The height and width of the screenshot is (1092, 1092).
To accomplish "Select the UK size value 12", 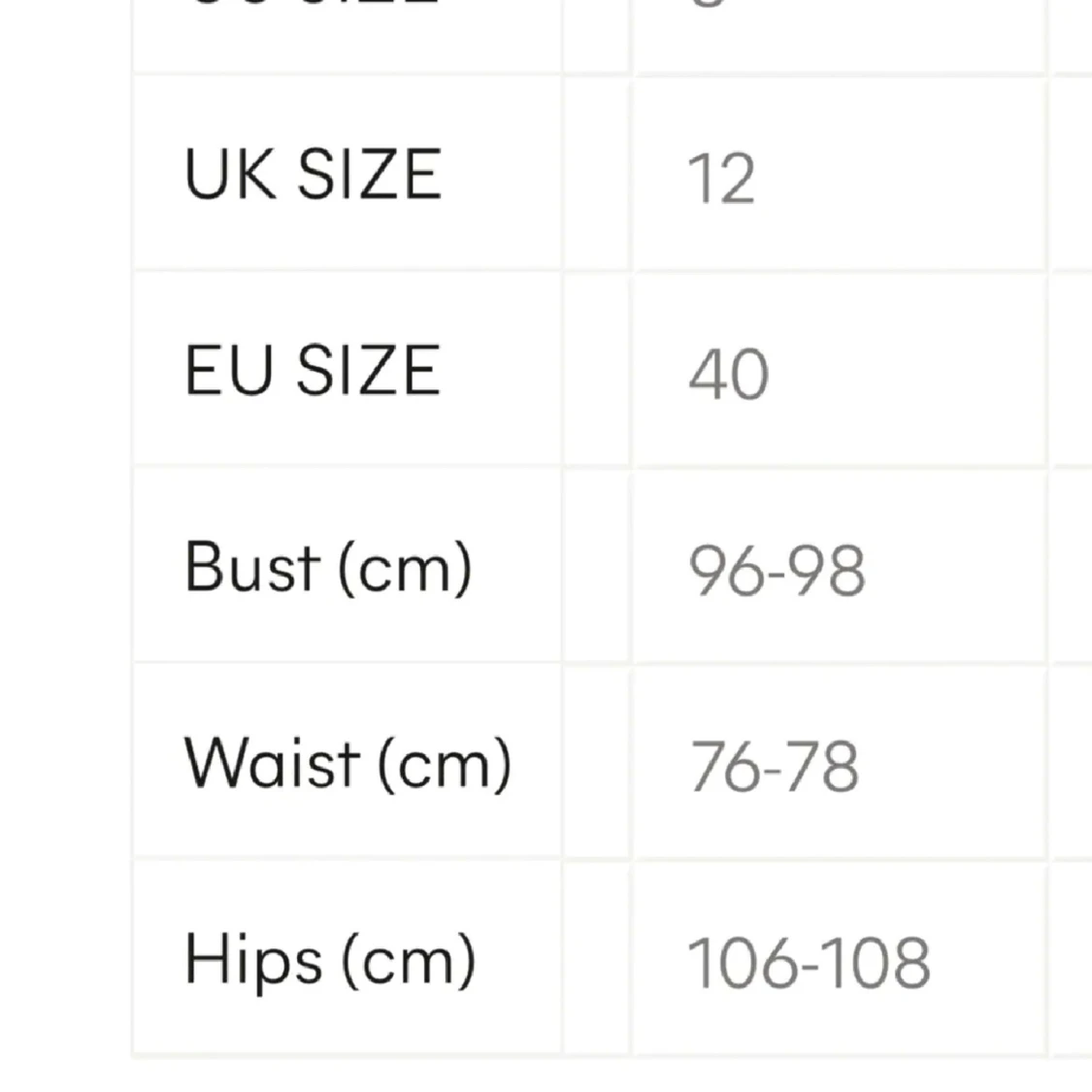I will tap(721, 179).
